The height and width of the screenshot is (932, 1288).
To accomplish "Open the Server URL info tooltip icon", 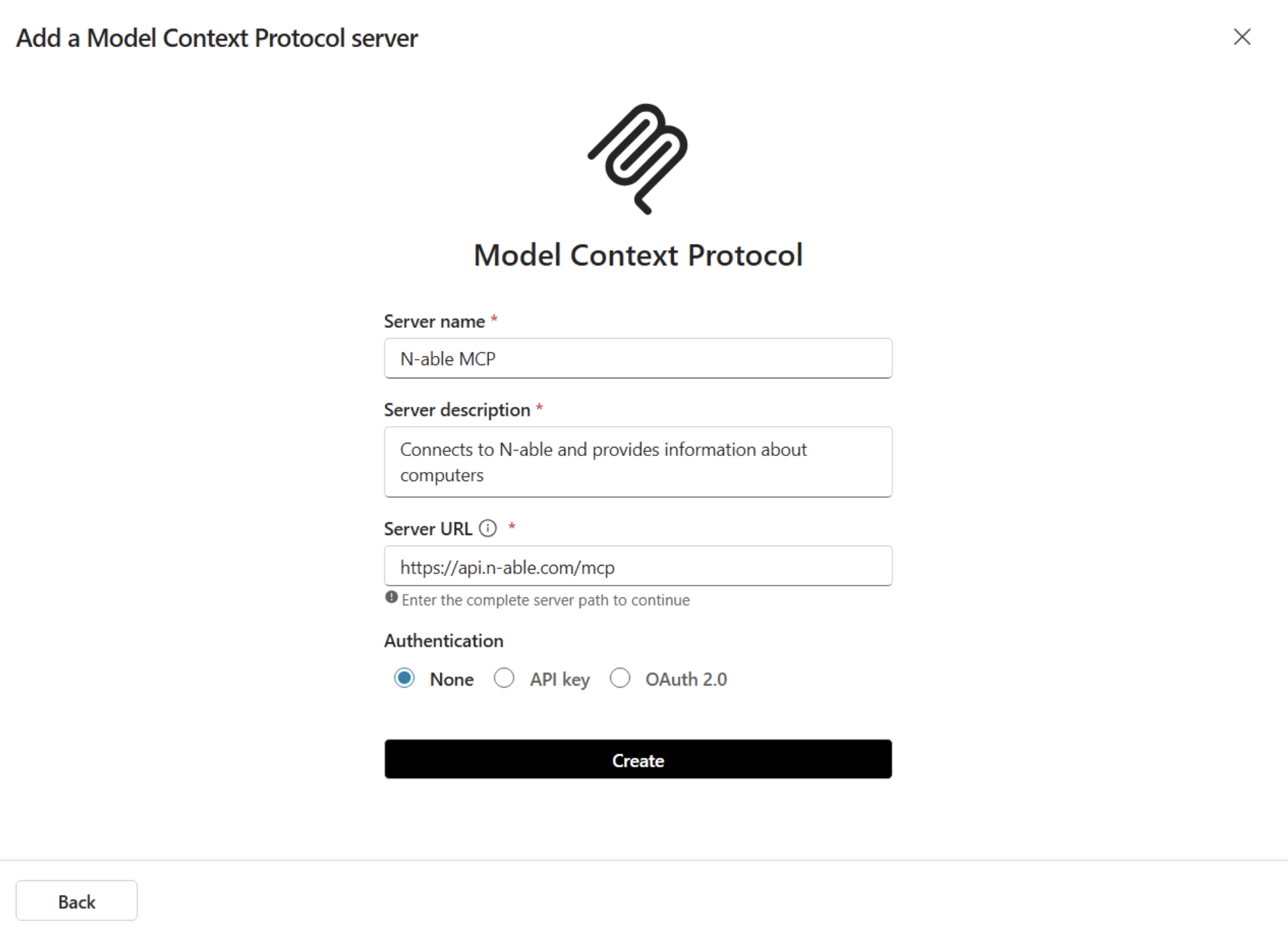I will click(489, 528).
